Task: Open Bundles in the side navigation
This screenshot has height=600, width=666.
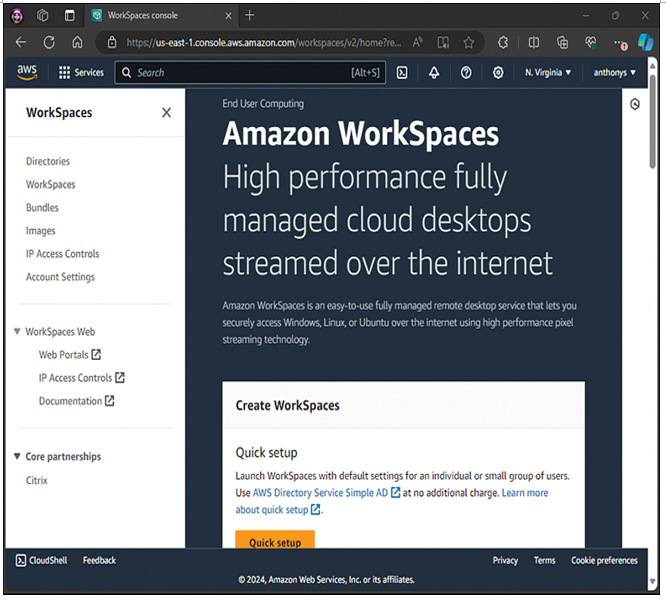Action: click(x=42, y=208)
